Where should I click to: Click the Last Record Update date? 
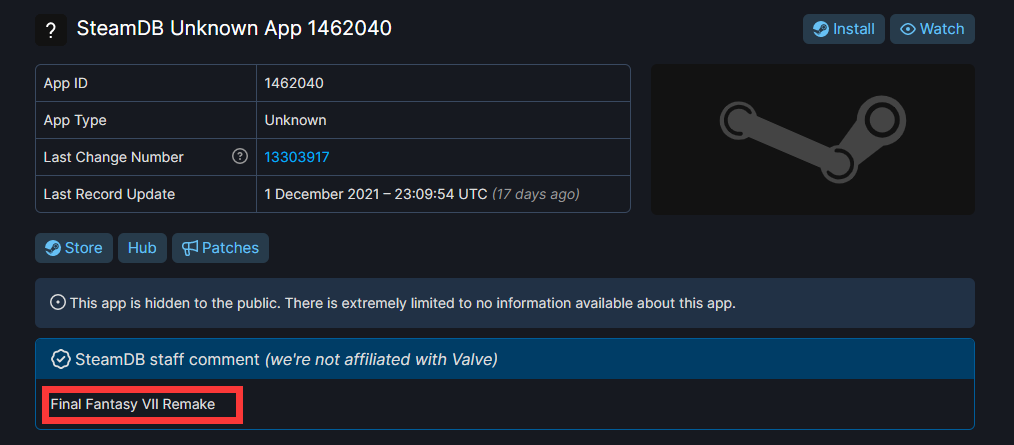374,193
